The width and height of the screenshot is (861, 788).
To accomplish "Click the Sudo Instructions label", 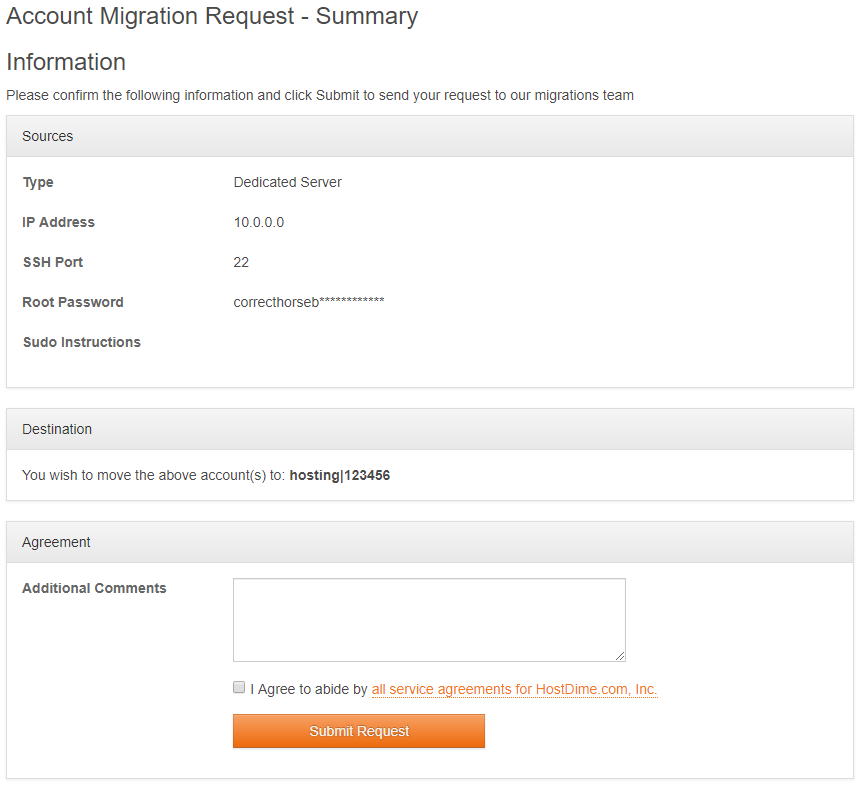I will [81, 342].
